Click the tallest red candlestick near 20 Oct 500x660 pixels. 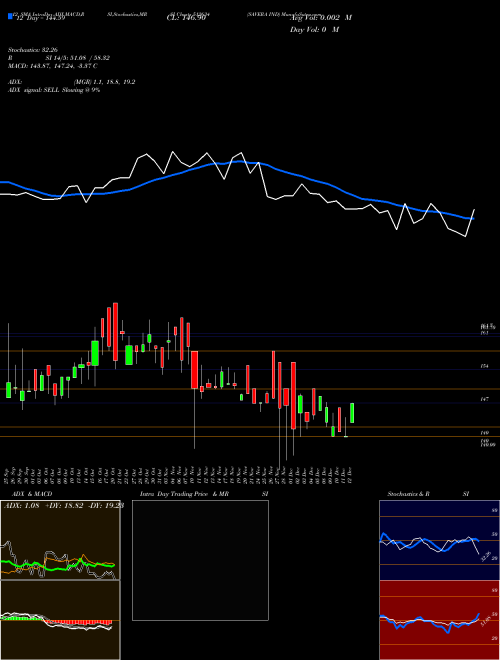click(x=115, y=332)
